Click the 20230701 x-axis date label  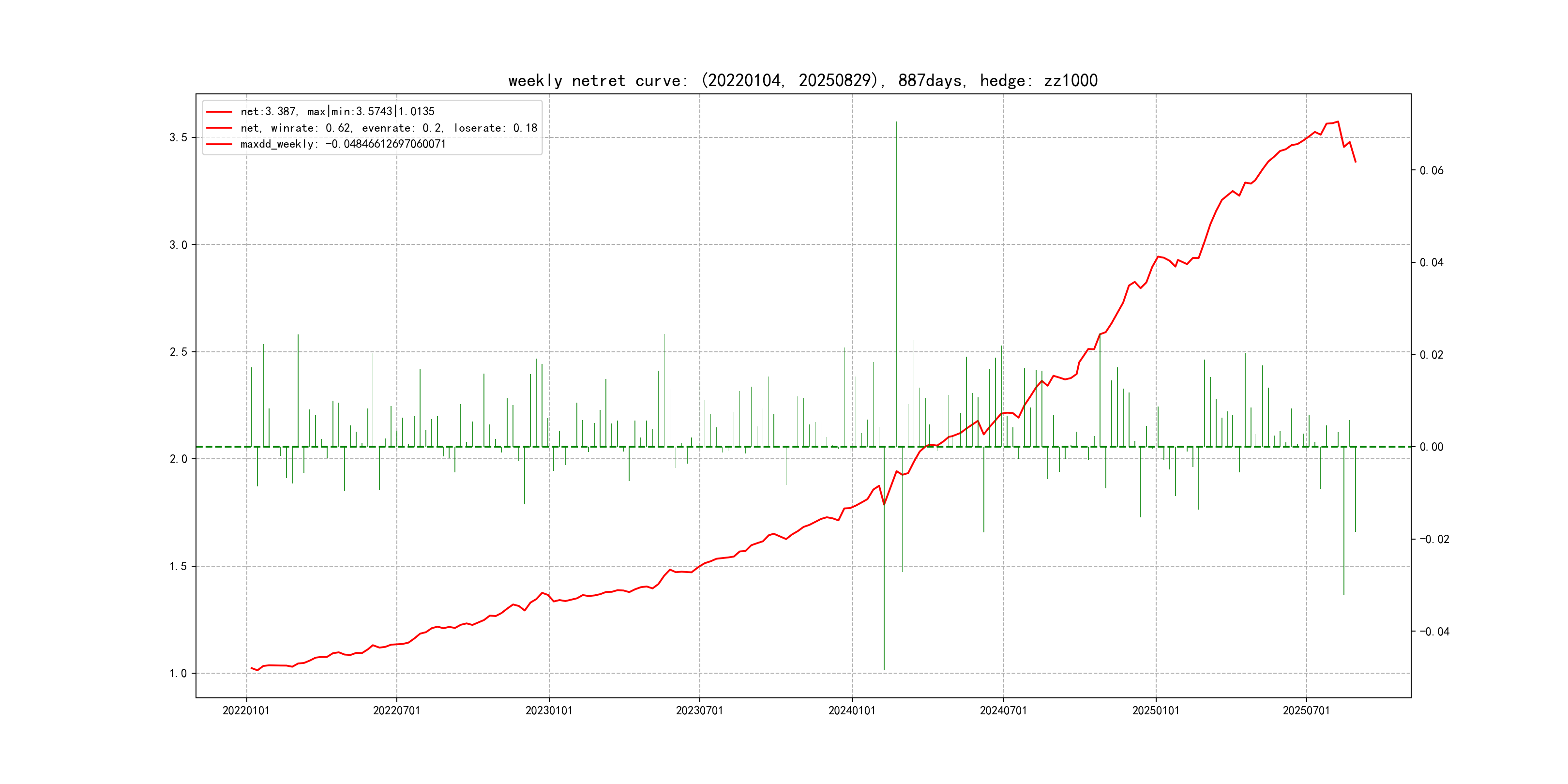[699, 711]
